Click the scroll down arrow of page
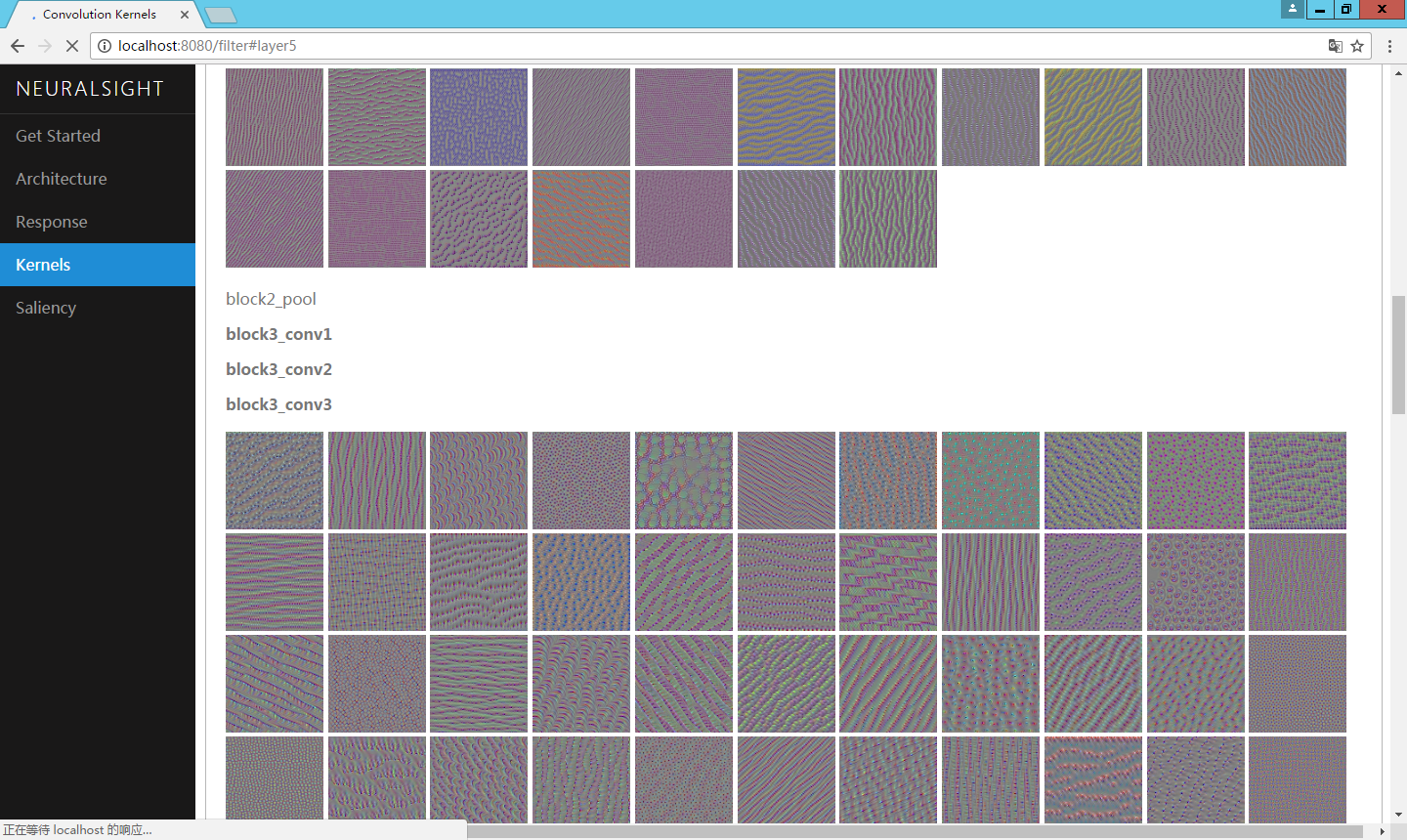 [x=1398, y=815]
